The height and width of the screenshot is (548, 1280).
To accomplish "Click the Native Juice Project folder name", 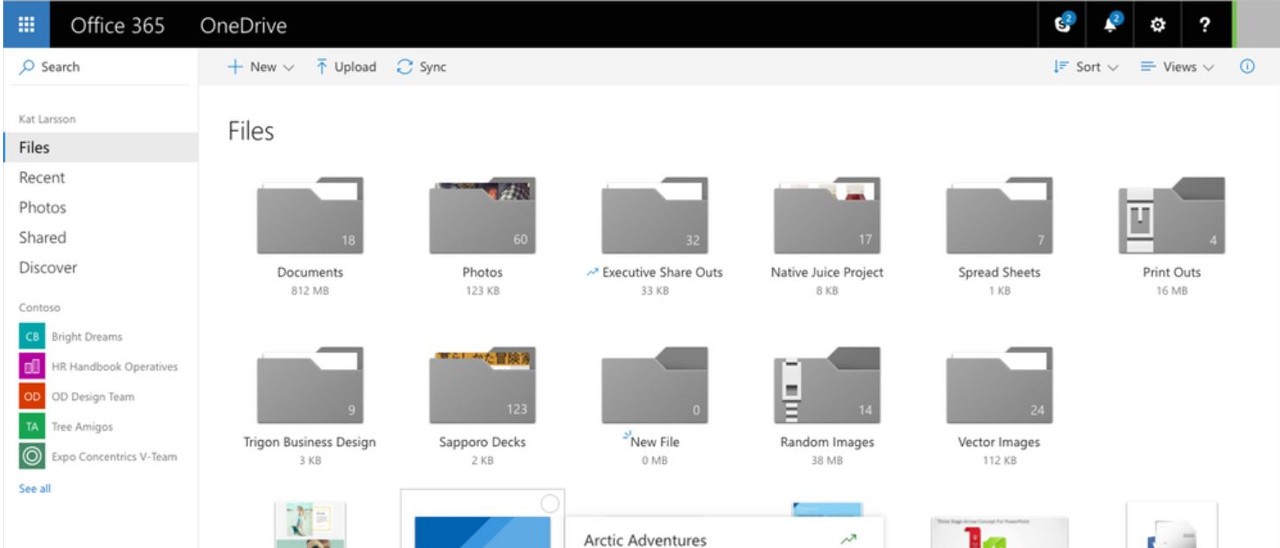I will 827,272.
